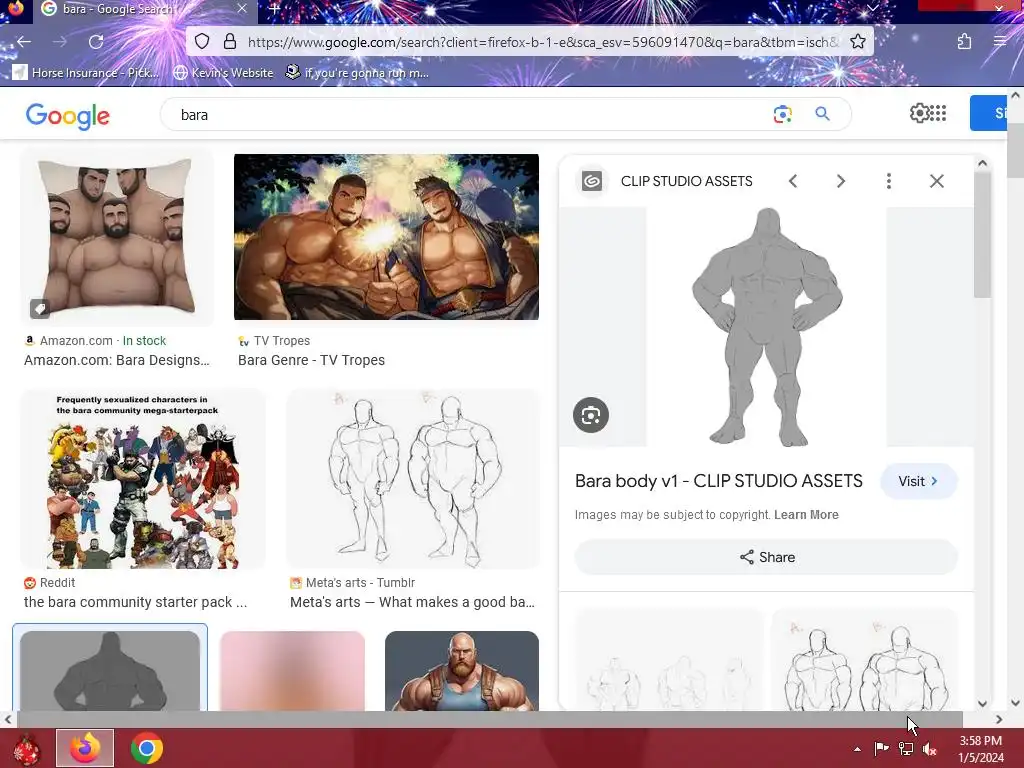This screenshot has height=768, width=1024.
Task: Click the muted speaker volume tray icon
Action: point(929,749)
